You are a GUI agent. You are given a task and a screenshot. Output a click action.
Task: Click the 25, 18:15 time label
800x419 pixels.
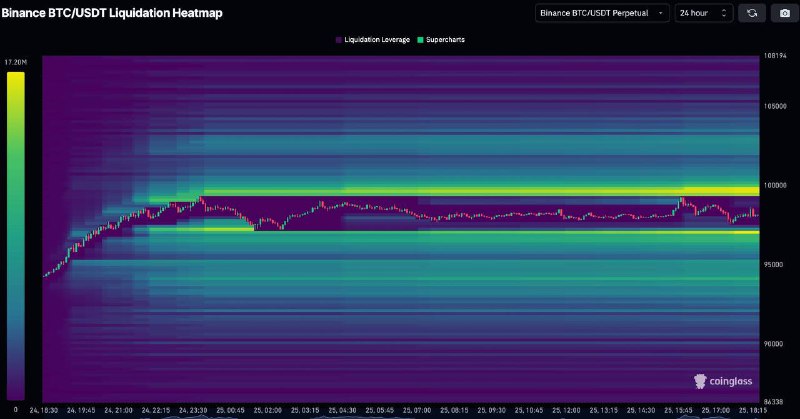click(753, 410)
